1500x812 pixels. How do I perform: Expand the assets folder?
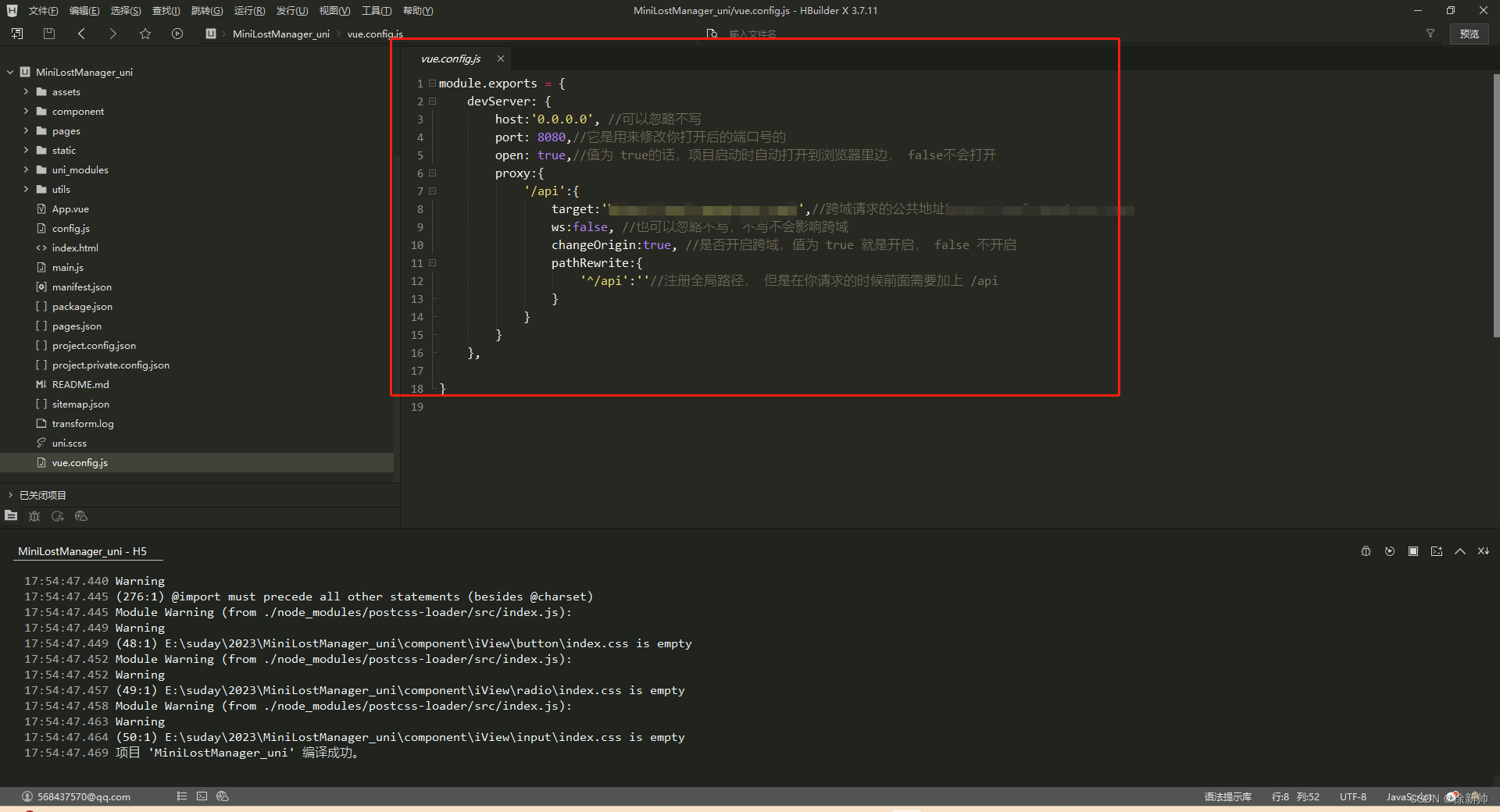[x=26, y=91]
